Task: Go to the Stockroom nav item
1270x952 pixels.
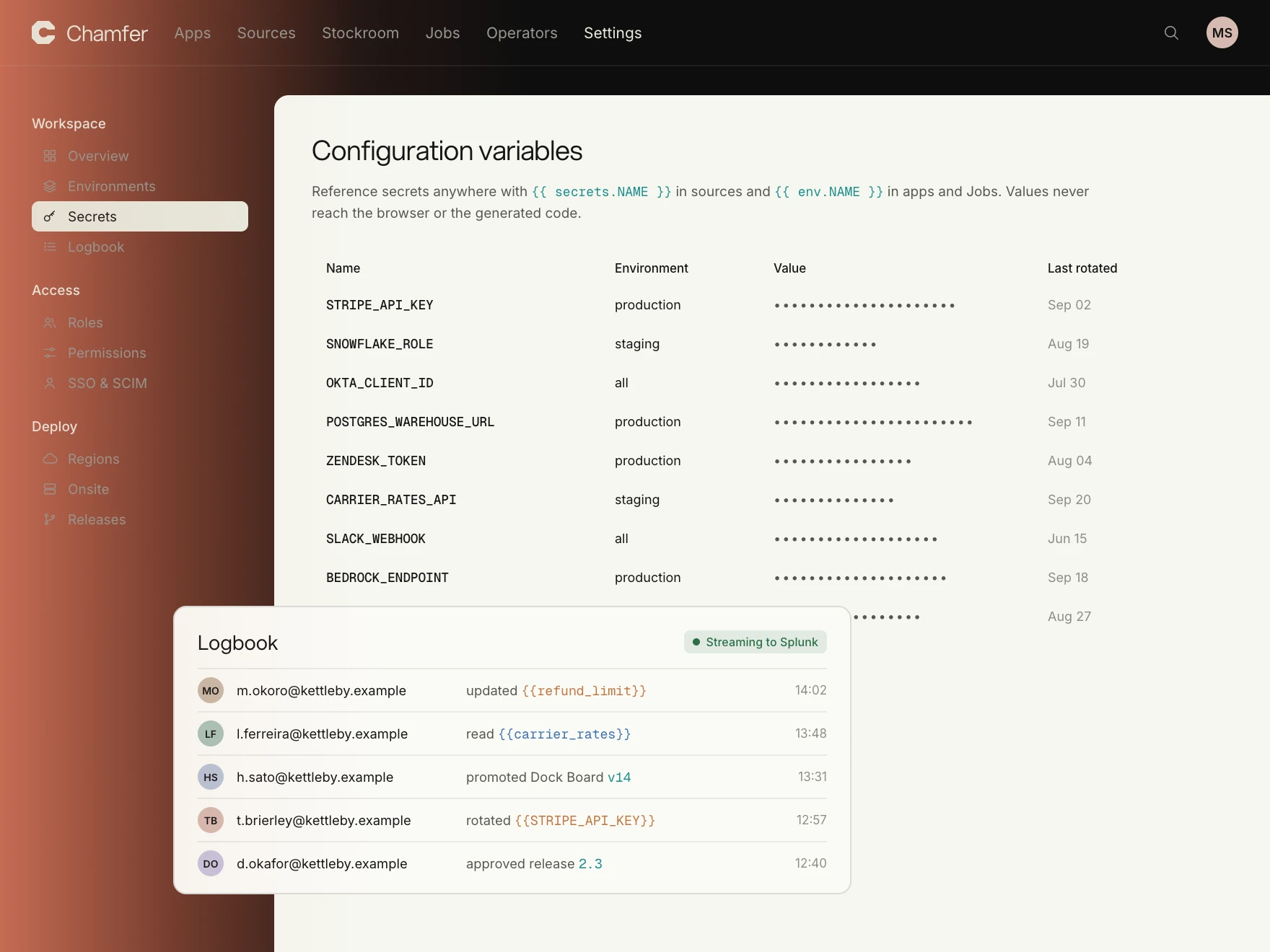Action: (x=360, y=33)
